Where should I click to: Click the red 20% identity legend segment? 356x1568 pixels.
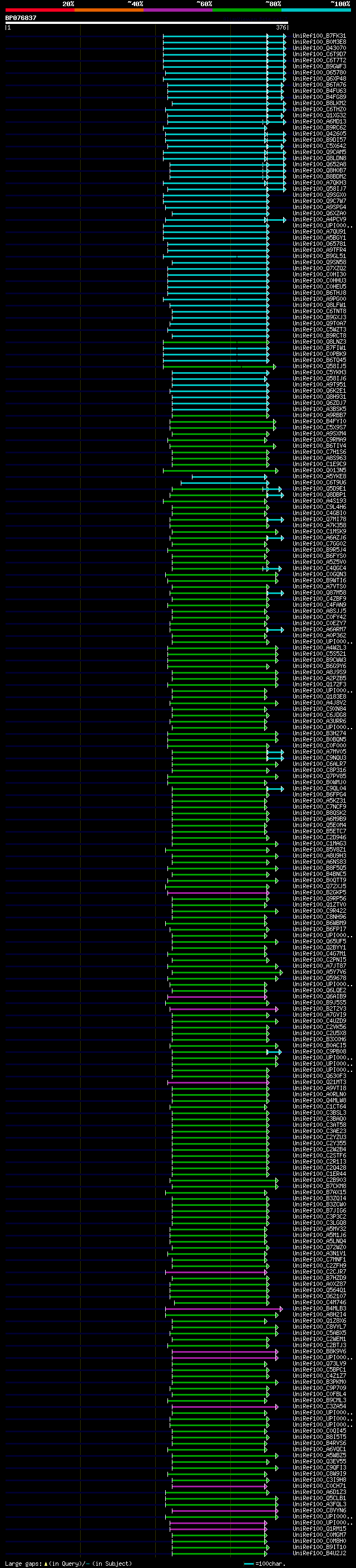click(x=39, y=11)
